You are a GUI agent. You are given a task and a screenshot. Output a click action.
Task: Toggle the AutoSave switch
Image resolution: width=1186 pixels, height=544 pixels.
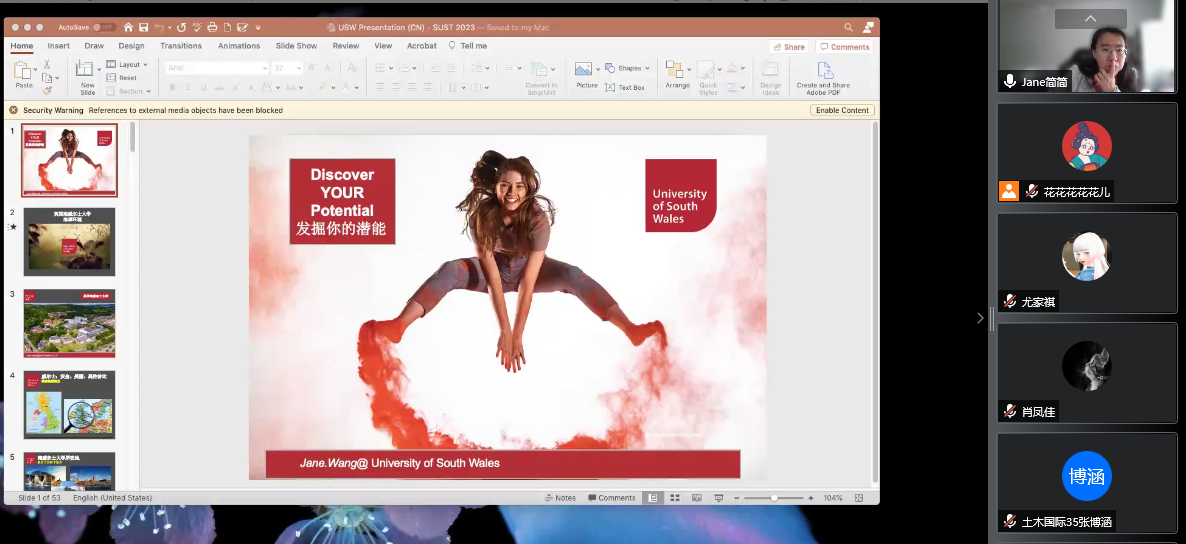[104, 27]
